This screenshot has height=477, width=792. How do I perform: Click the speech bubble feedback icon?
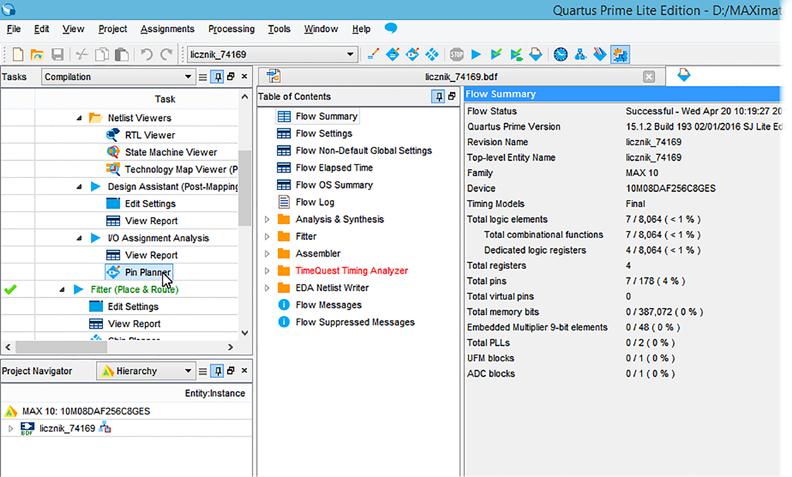click(x=391, y=28)
